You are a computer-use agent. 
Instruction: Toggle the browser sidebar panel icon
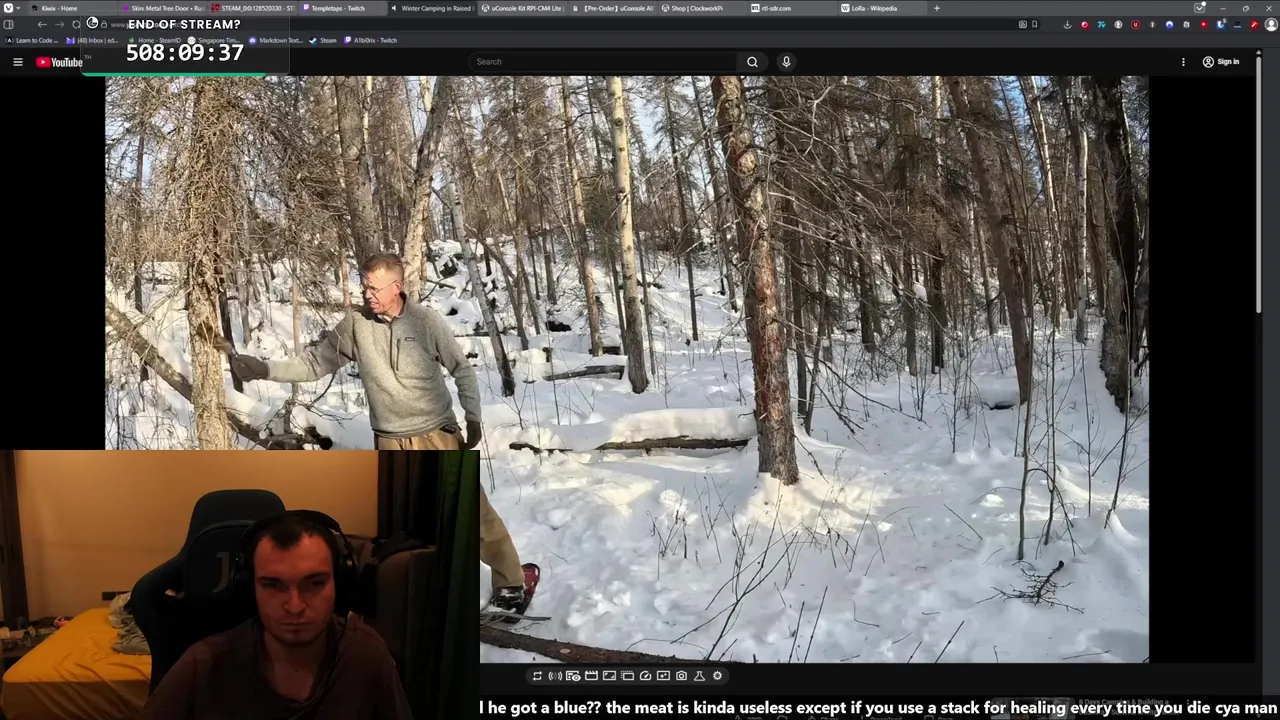(x=8, y=24)
